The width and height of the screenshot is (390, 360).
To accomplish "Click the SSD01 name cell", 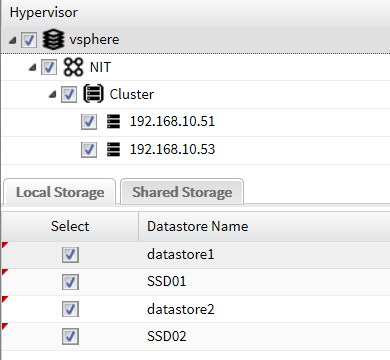I will [264, 282].
